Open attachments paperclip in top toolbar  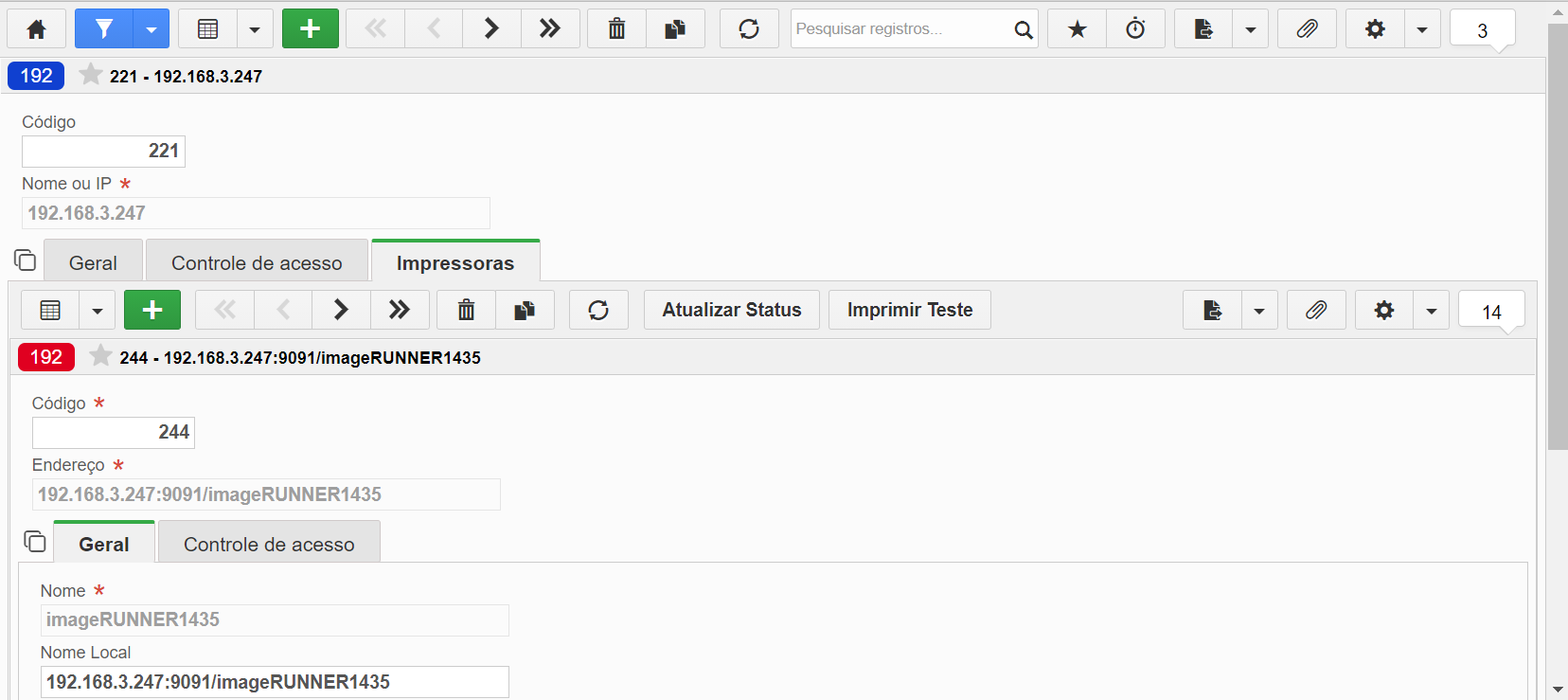pyautogui.click(x=1307, y=29)
